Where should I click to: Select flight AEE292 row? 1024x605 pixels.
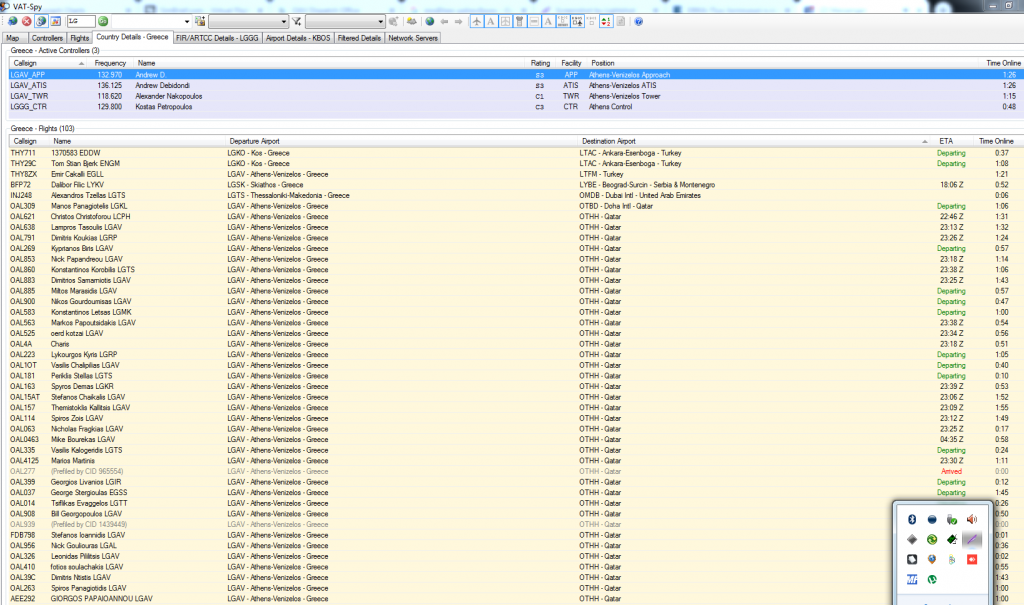pos(451,598)
